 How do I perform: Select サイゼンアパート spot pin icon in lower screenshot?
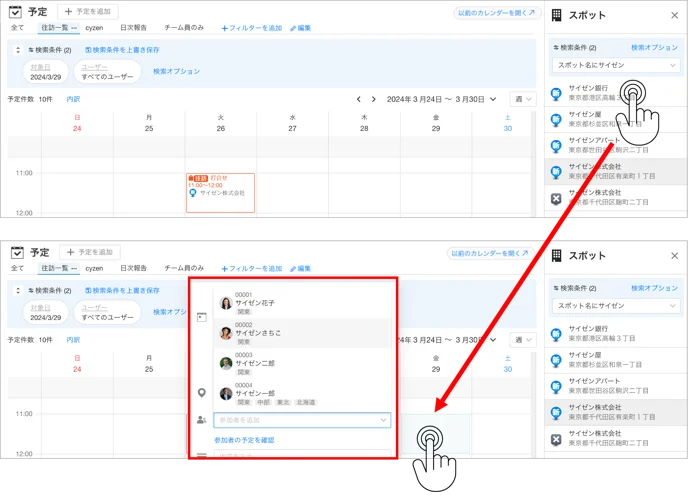(556, 386)
